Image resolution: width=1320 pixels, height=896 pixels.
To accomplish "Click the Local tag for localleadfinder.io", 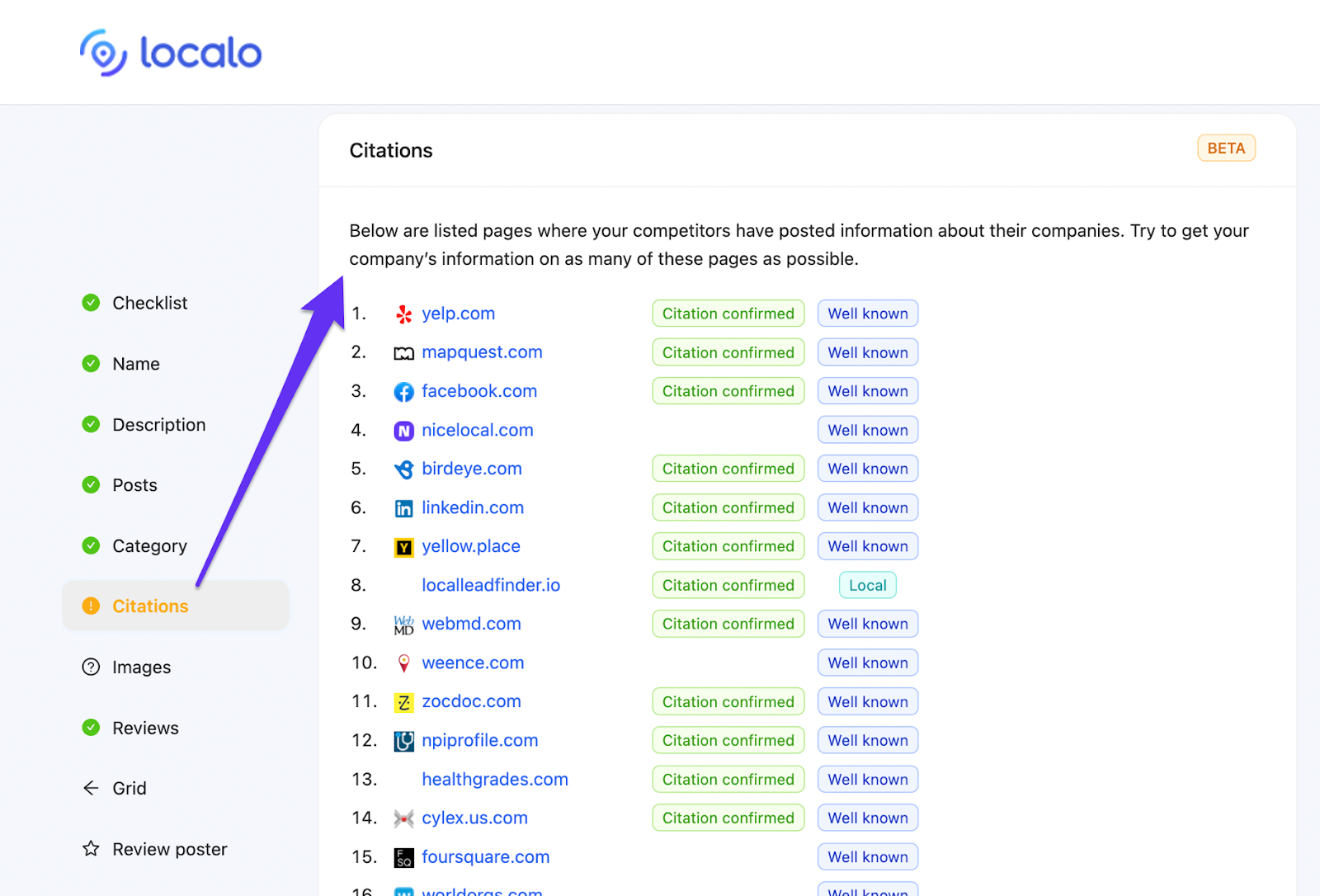I will point(867,585).
